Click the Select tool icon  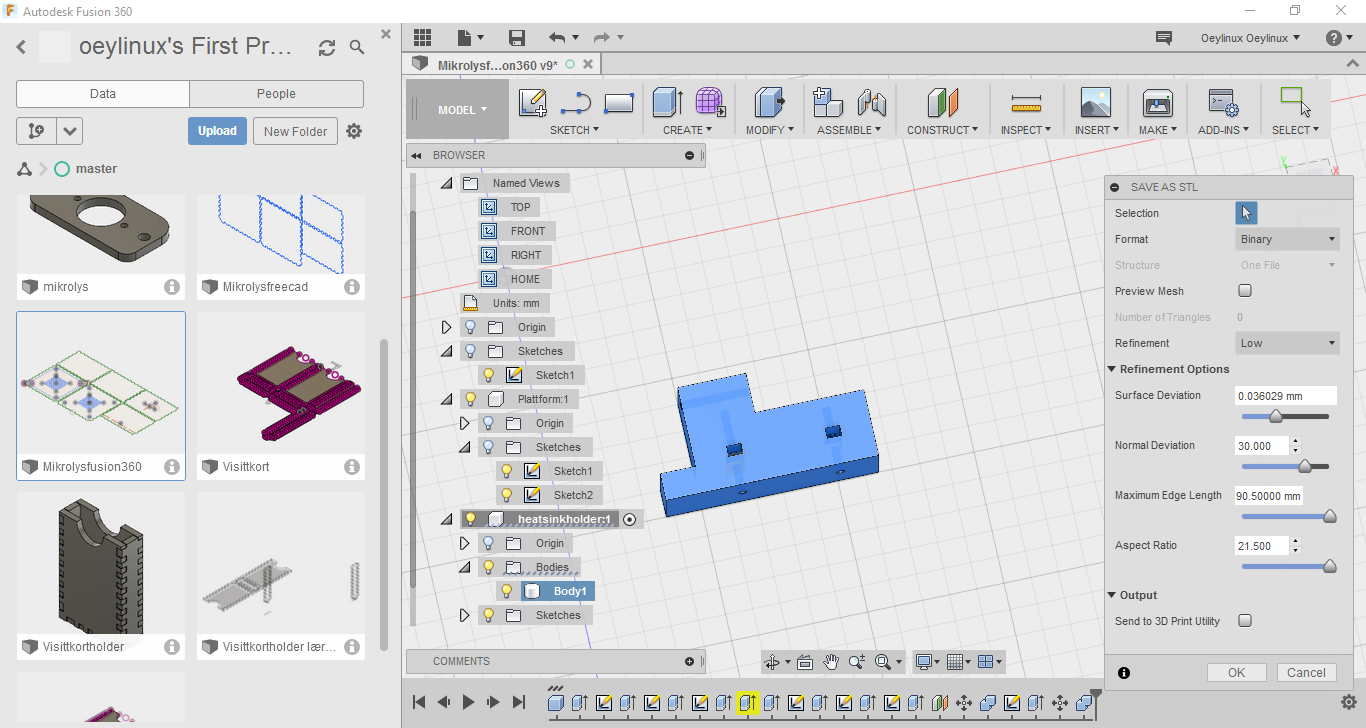tap(1296, 102)
